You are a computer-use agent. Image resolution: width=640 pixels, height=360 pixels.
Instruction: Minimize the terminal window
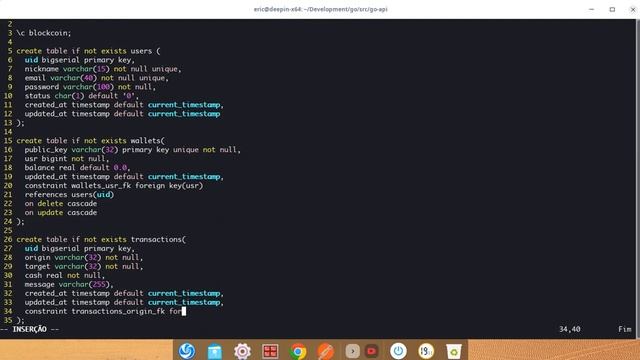pos(591,9)
